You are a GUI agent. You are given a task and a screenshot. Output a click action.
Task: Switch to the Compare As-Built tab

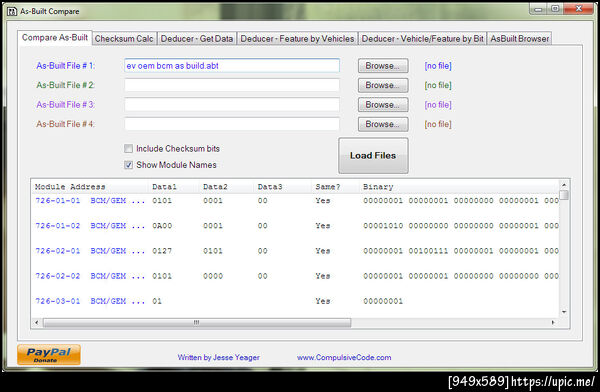[x=55, y=38]
